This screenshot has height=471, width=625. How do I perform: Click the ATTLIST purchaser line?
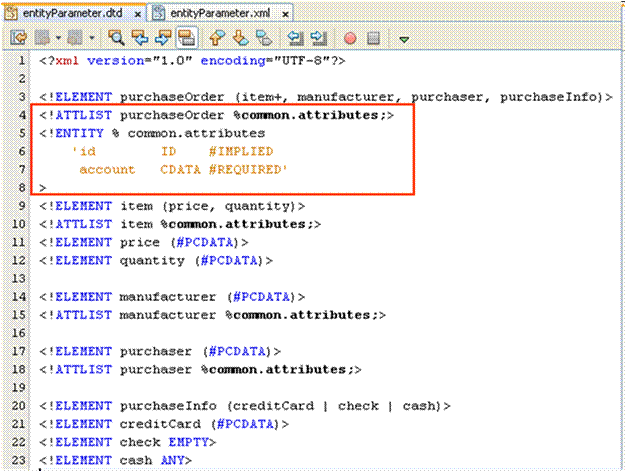(x=200, y=370)
